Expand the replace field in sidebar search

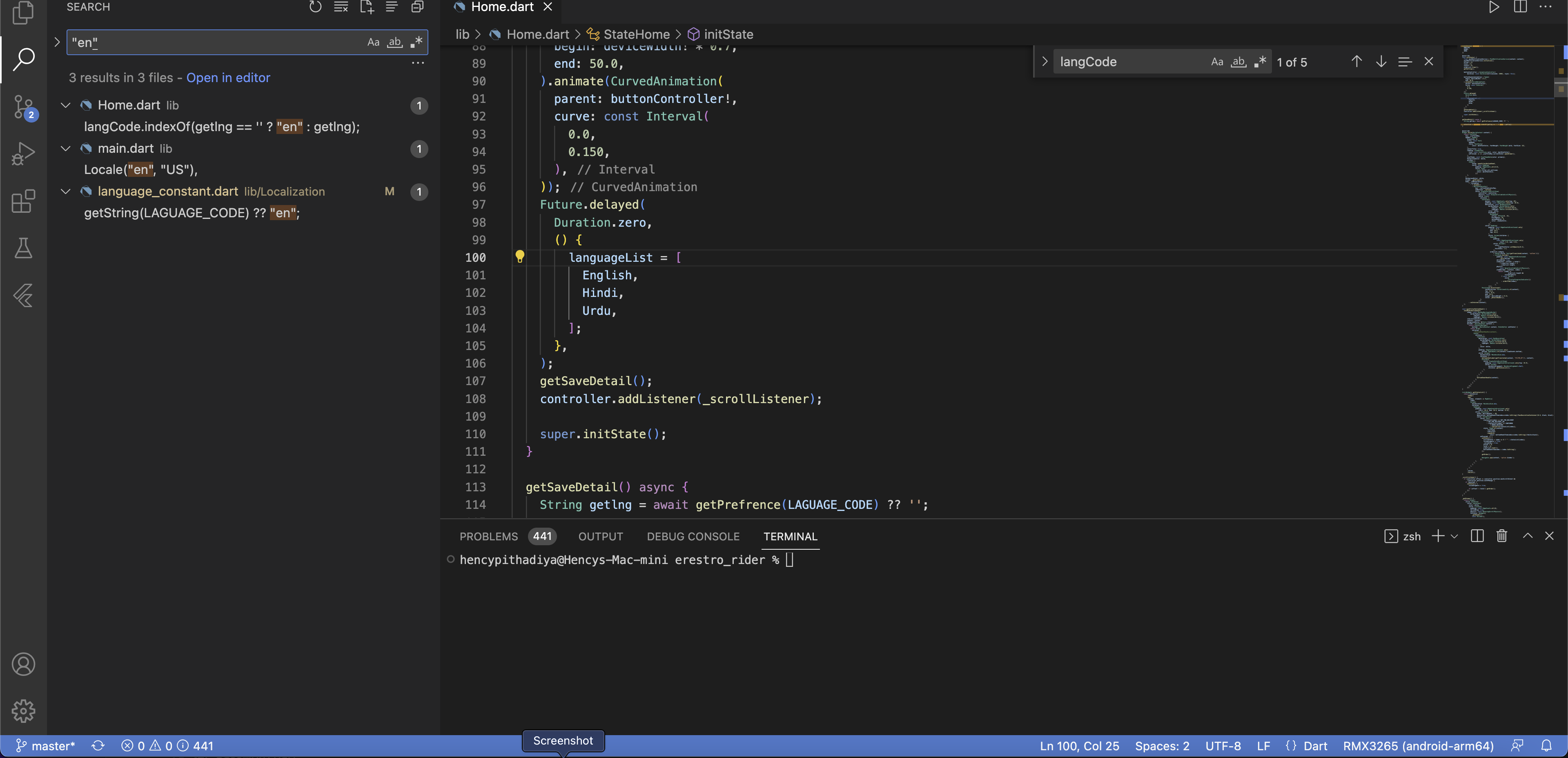[57, 42]
